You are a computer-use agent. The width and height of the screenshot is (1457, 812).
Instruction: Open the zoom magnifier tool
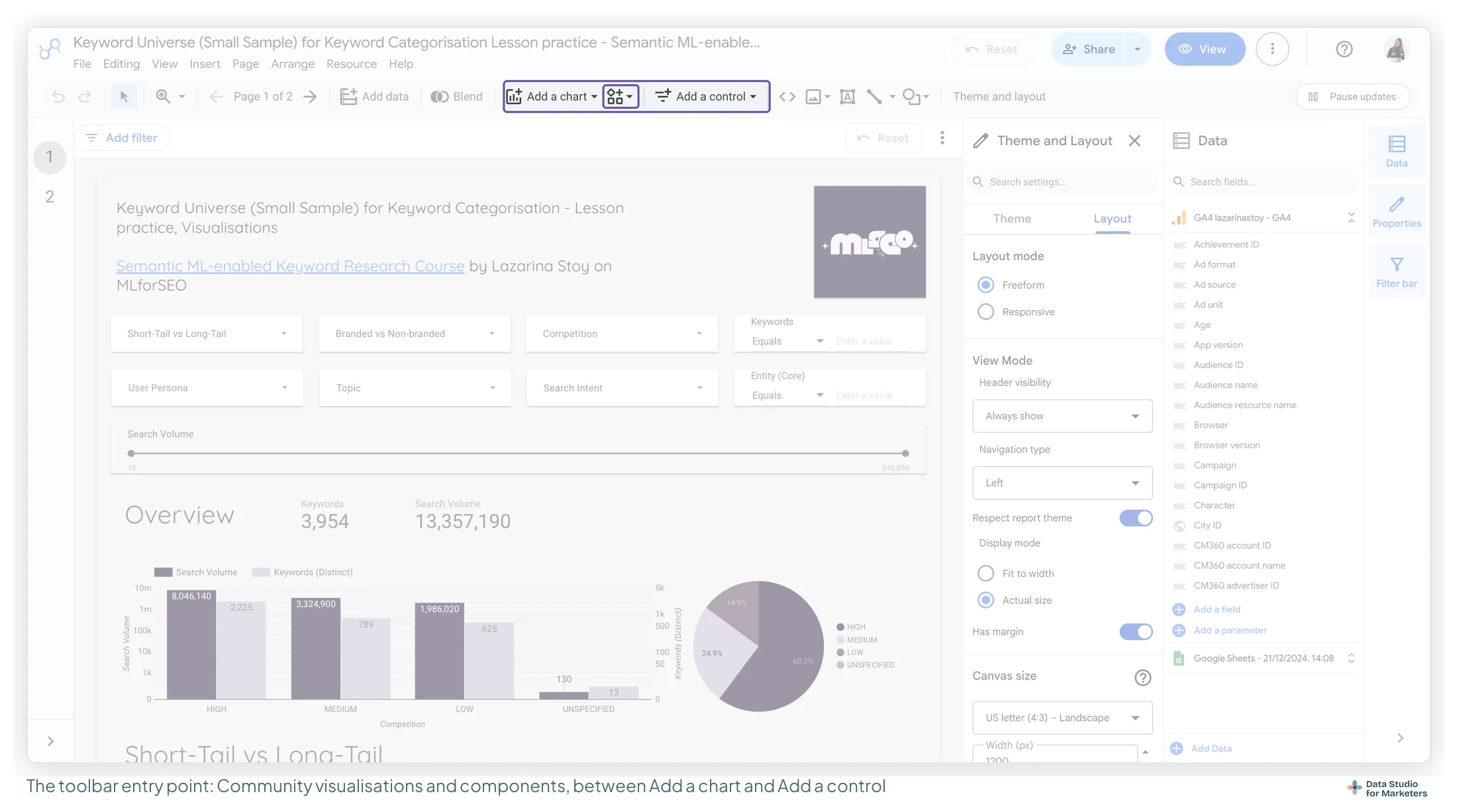click(163, 97)
